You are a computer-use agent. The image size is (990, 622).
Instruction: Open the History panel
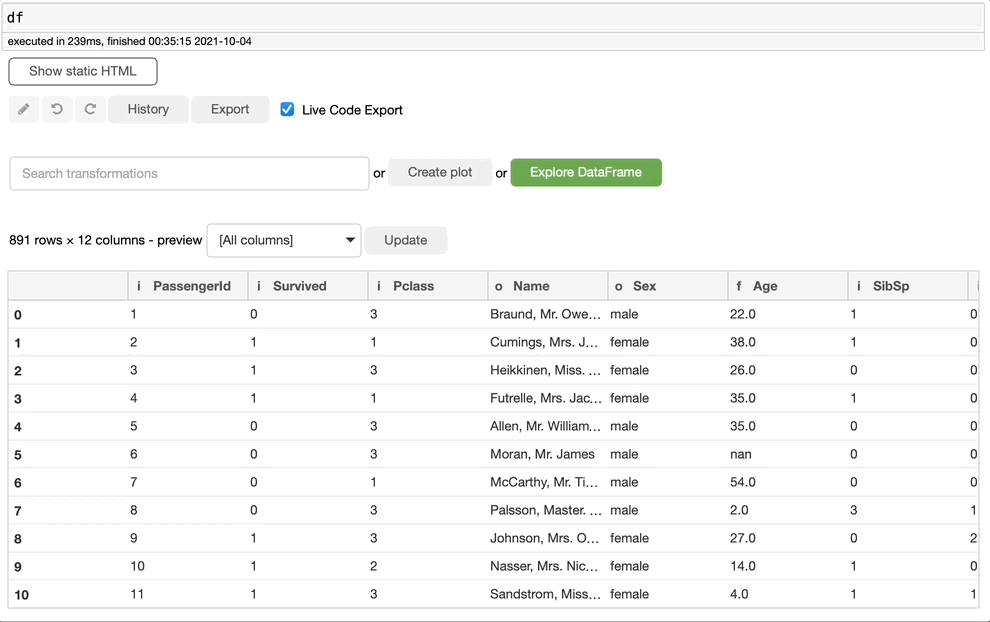coord(148,109)
